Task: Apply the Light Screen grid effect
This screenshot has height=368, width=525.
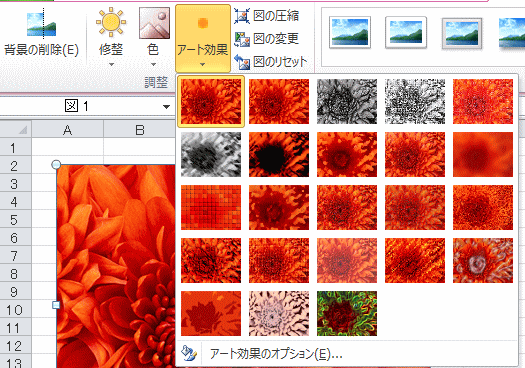Action: (x=211, y=207)
